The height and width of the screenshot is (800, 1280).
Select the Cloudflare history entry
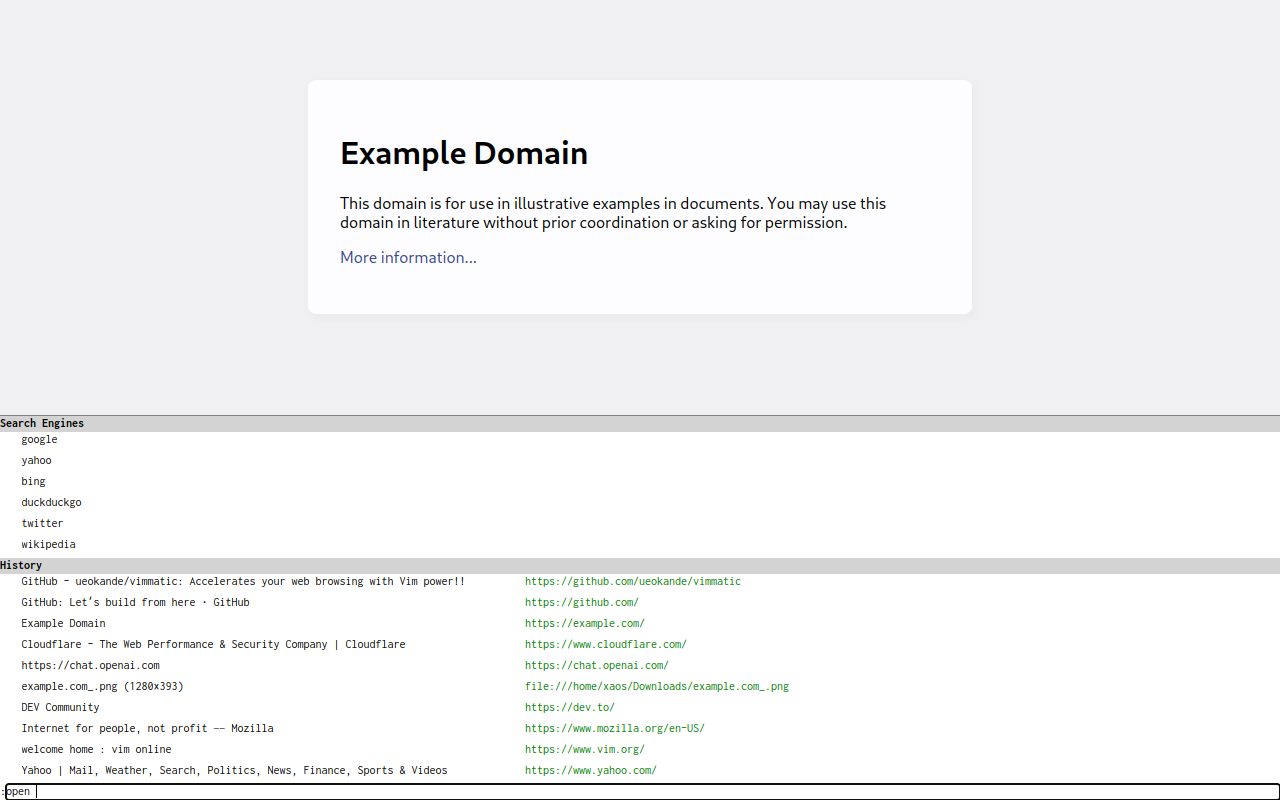(214, 645)
